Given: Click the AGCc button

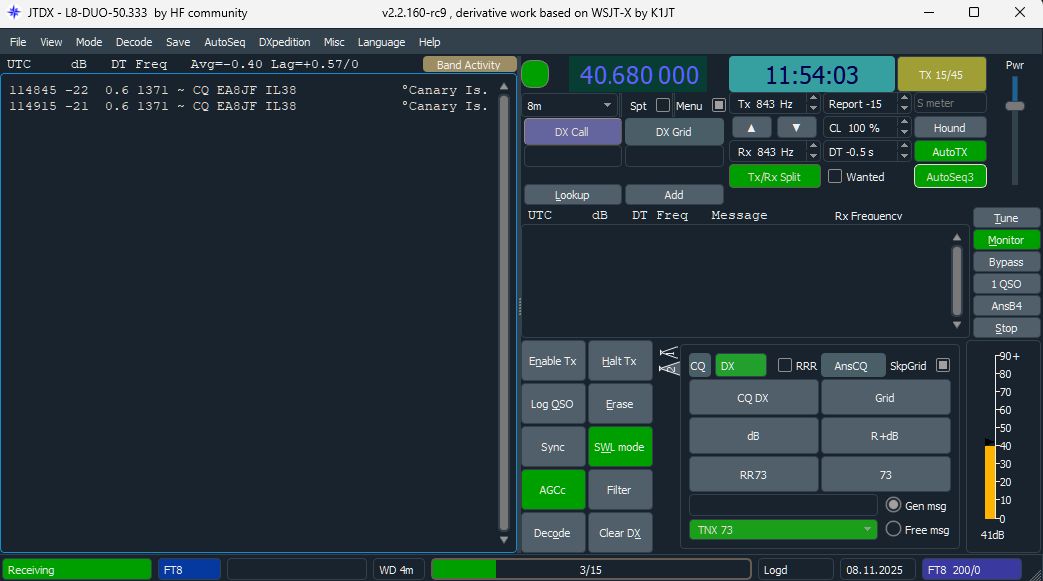Looking at the screenshot, I should click(553, 490).
